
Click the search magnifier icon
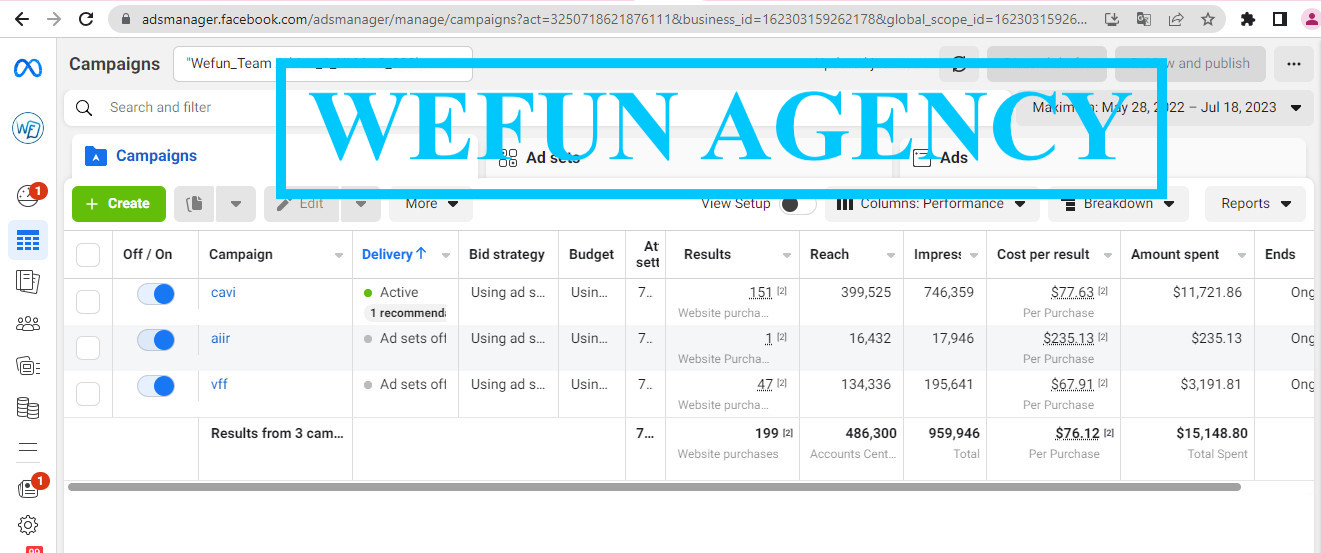tap(85, 107)
